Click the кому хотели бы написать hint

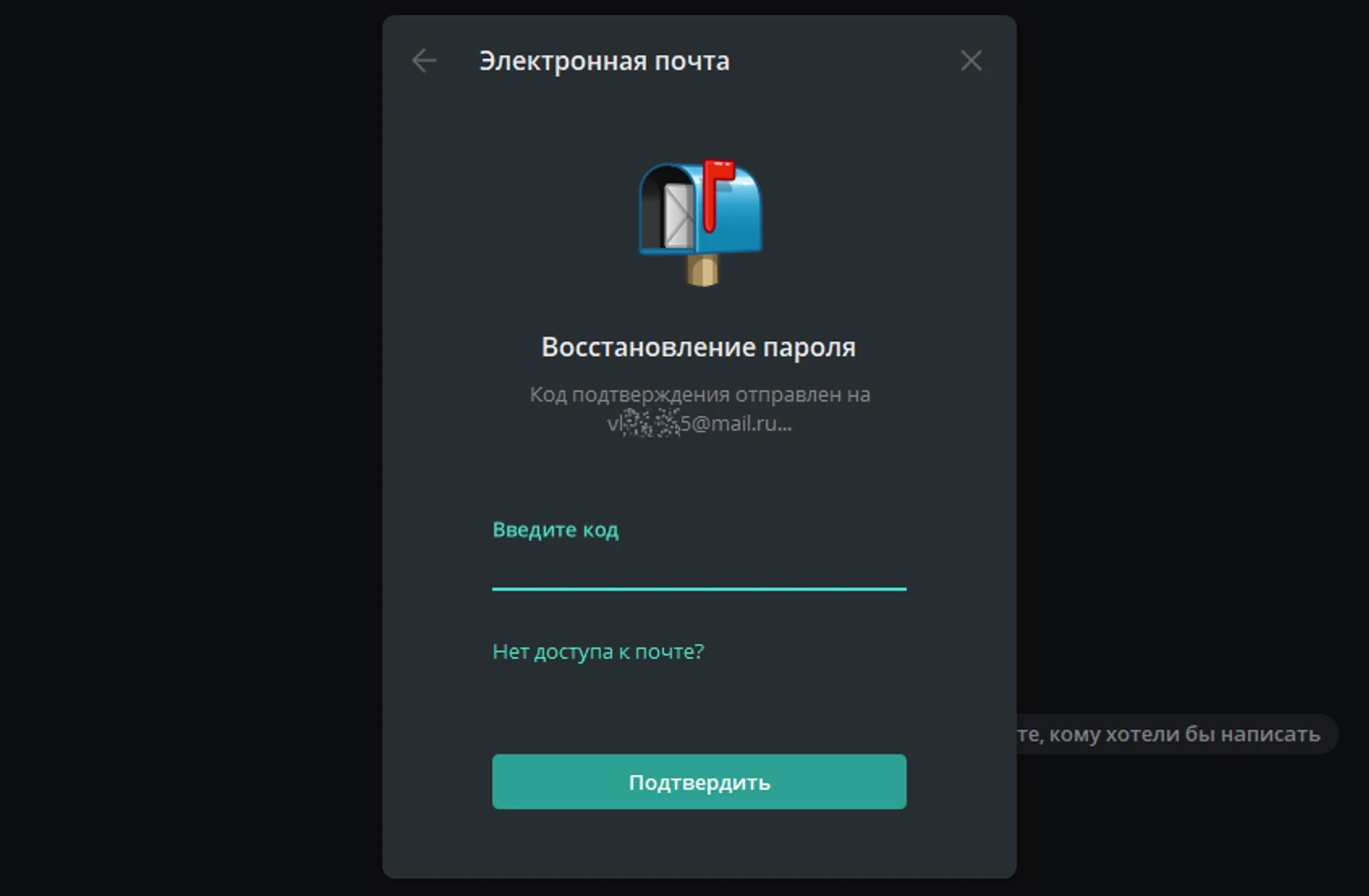point(1177,734)
